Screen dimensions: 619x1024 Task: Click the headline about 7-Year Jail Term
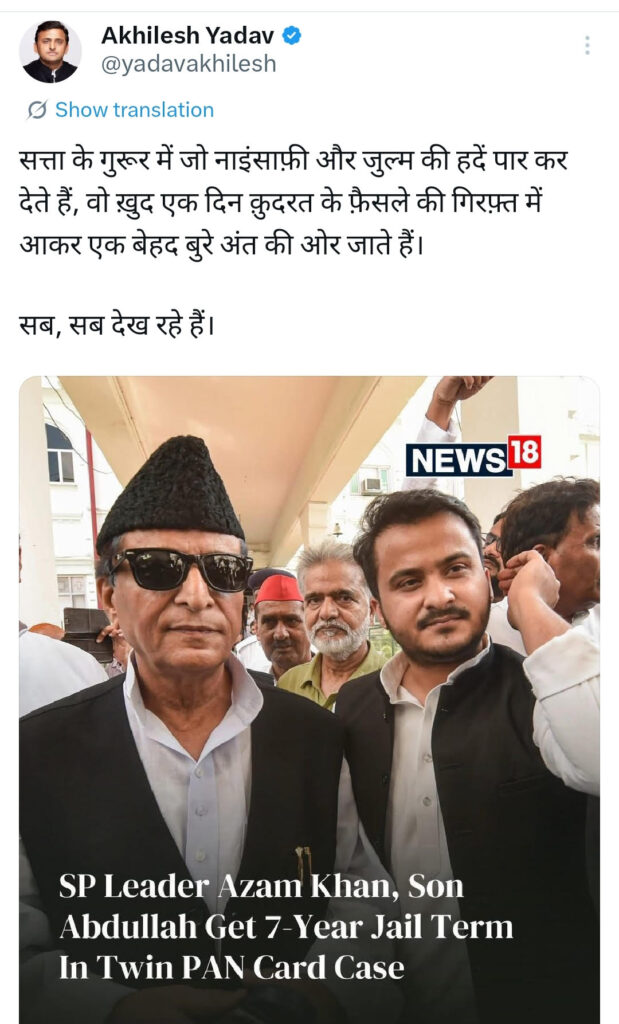[286, 927]
